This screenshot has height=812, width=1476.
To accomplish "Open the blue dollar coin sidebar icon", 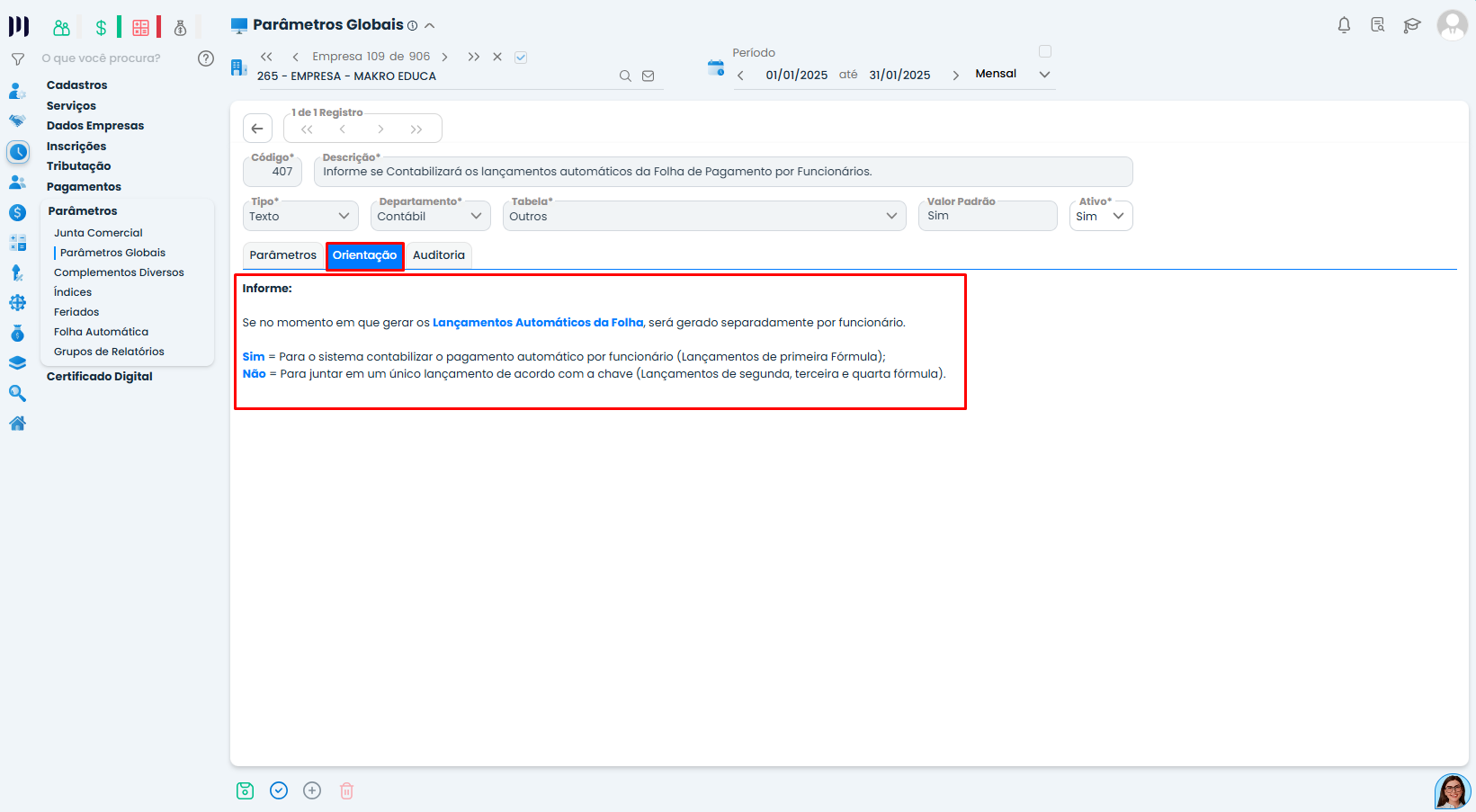I will tap(17, 213).
